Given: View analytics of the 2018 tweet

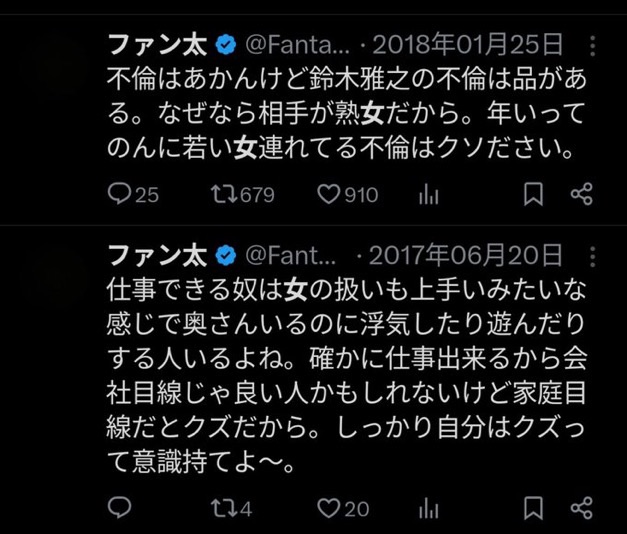Looking at the screenshot, I should 431,194.
